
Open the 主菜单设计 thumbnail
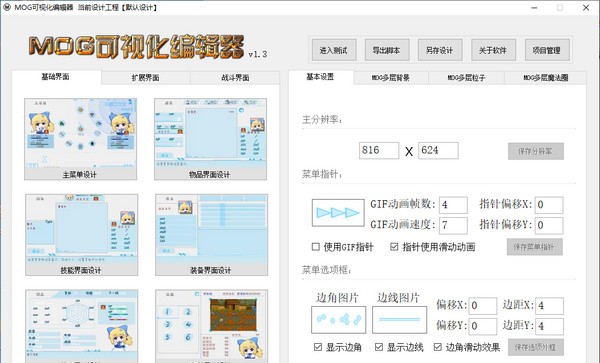coord(80,139)
